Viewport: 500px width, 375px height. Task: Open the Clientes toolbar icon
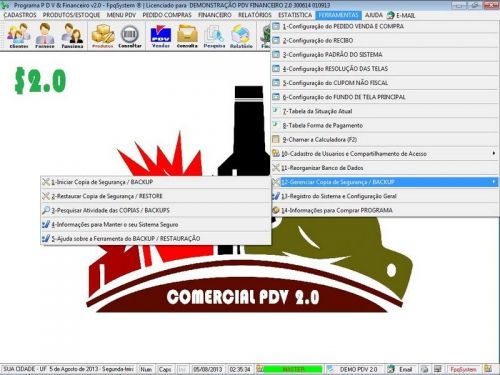[19, 36]
